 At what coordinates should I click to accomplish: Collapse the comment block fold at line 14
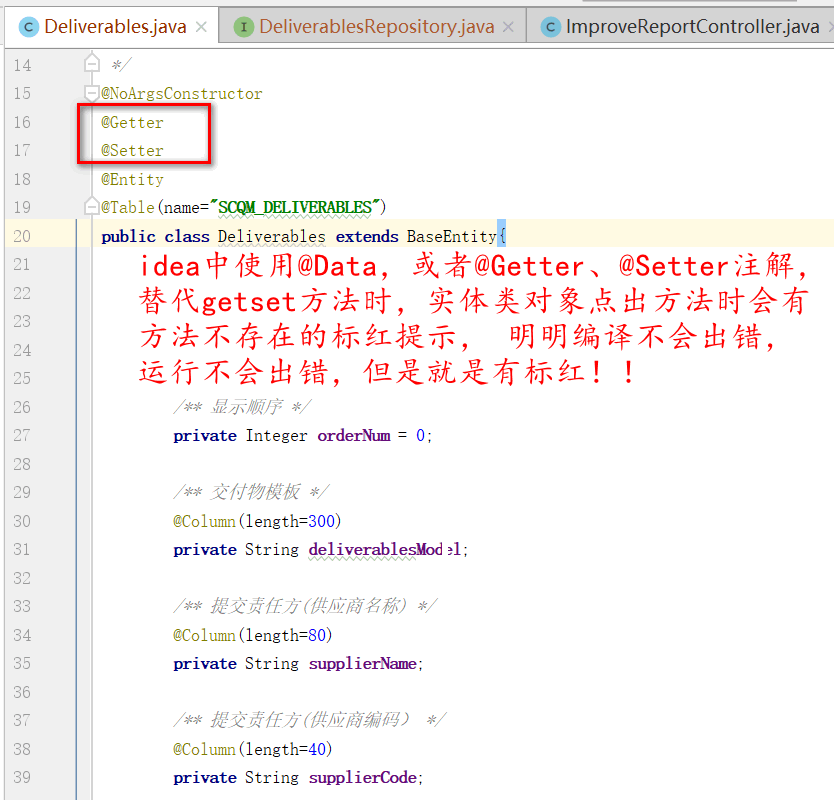coord(90,65)
